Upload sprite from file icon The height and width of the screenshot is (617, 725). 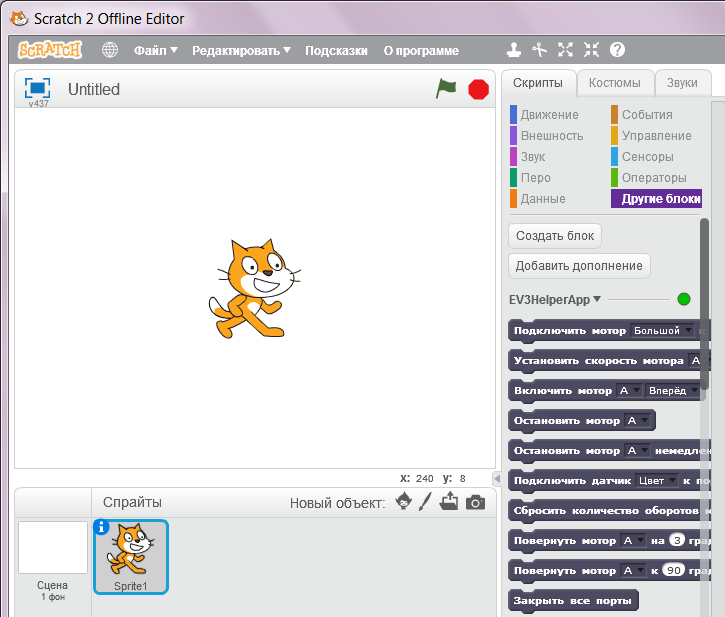(449, 501)
